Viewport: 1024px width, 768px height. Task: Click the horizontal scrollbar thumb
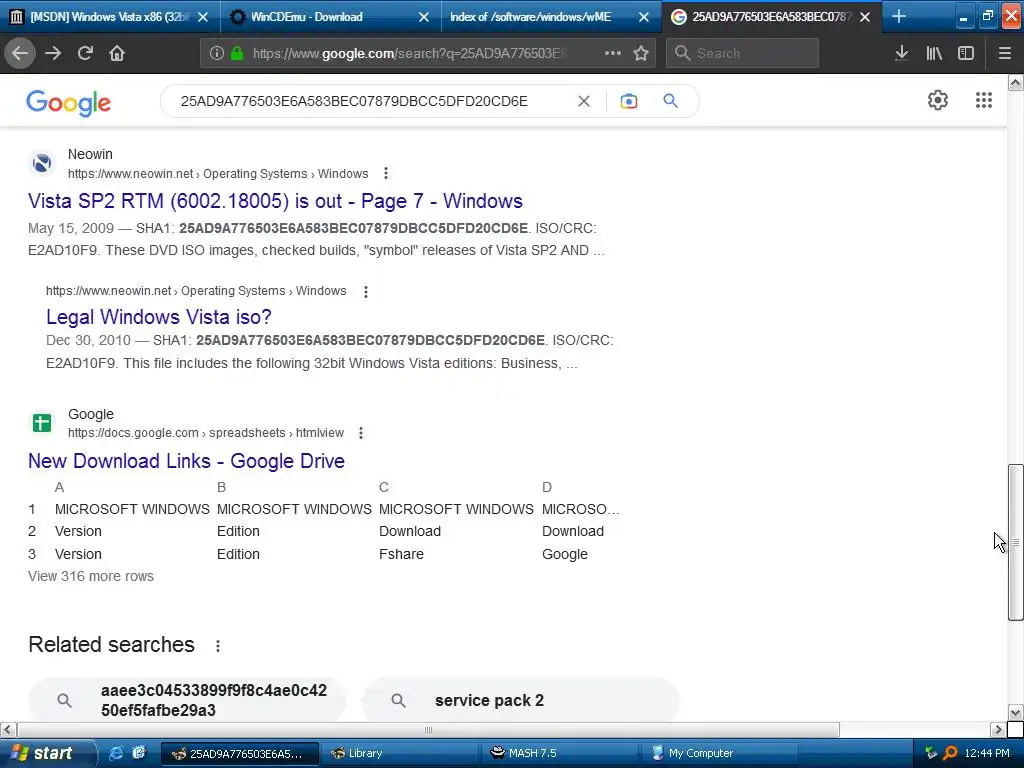(428, 729)
